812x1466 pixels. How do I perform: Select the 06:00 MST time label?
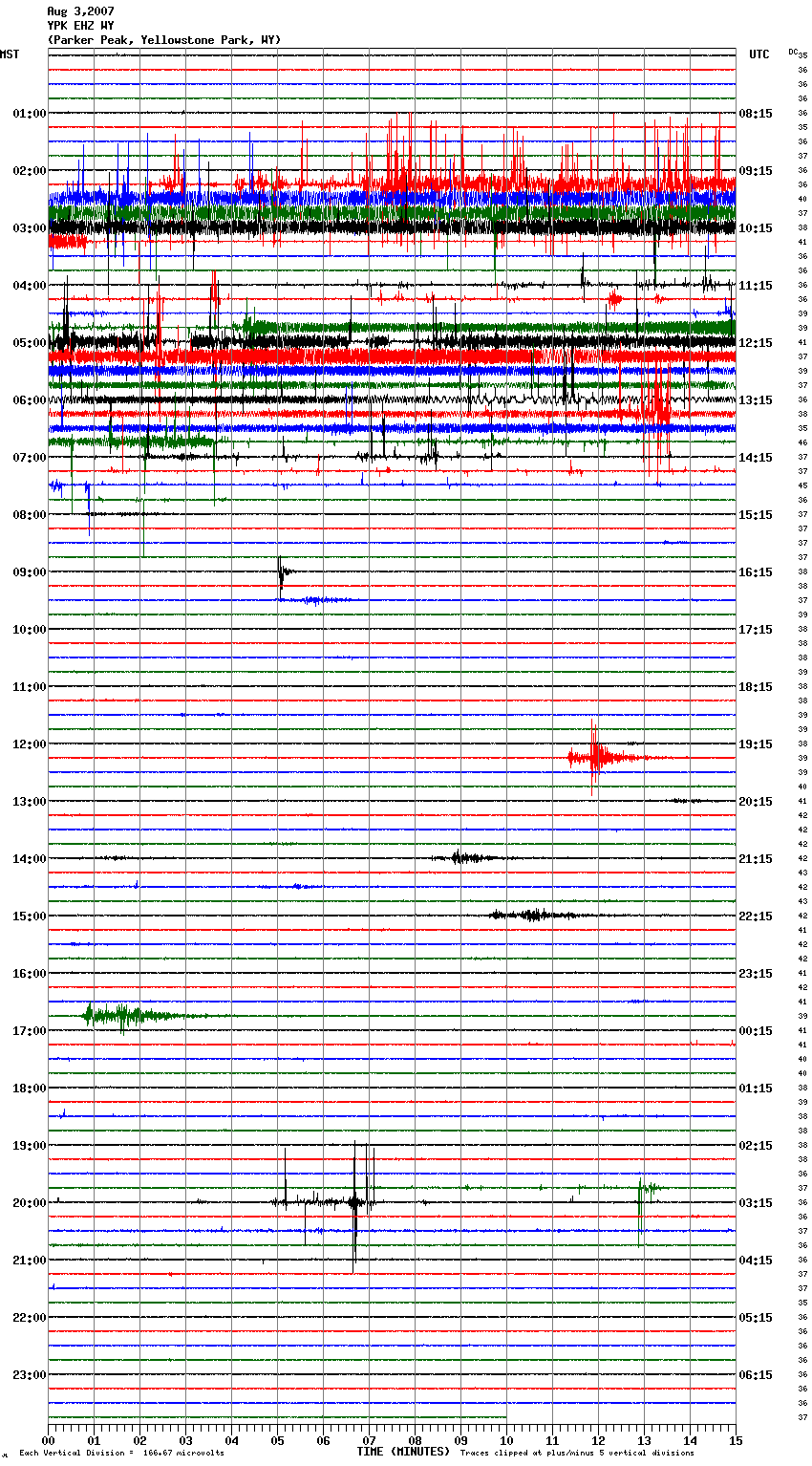pyautogui.click(x=30, y=399)
